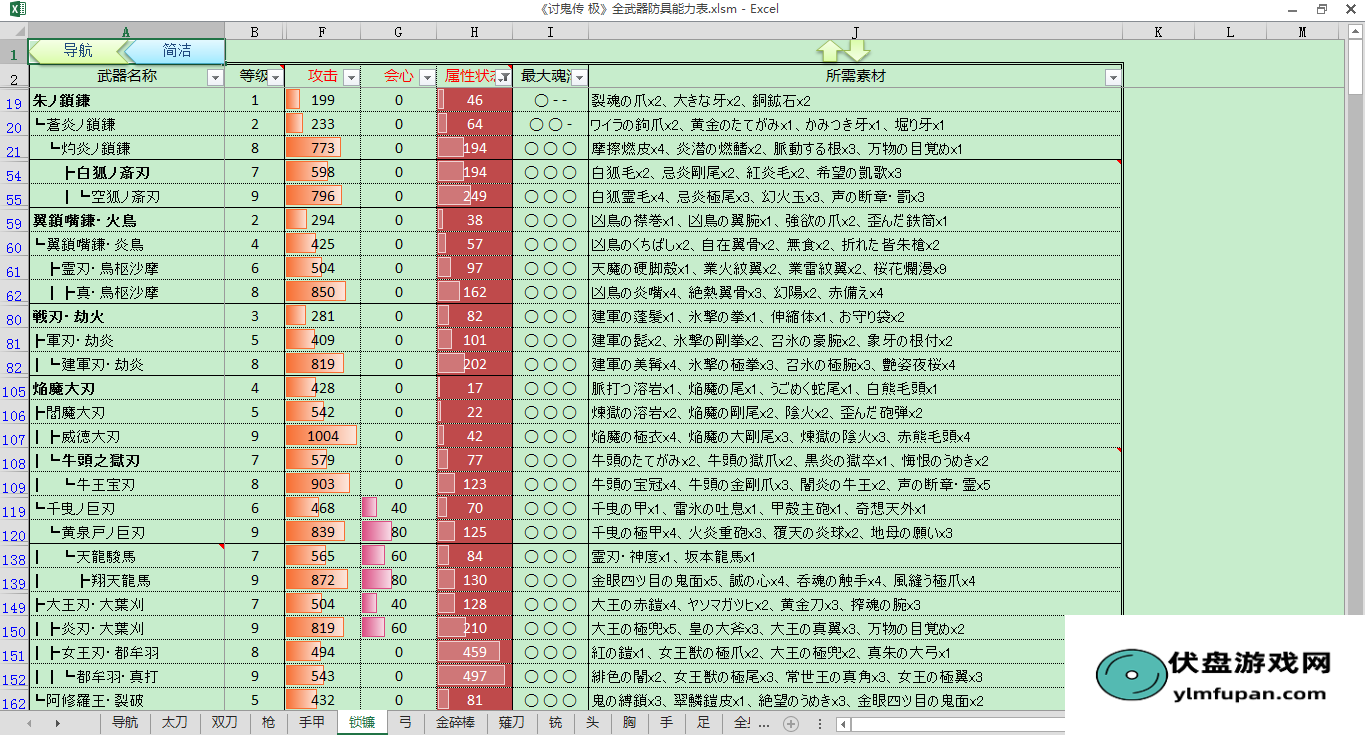This screenshot has width=1365, height=735.
Task: Click the green down arrow above column J
Action: 857,51
